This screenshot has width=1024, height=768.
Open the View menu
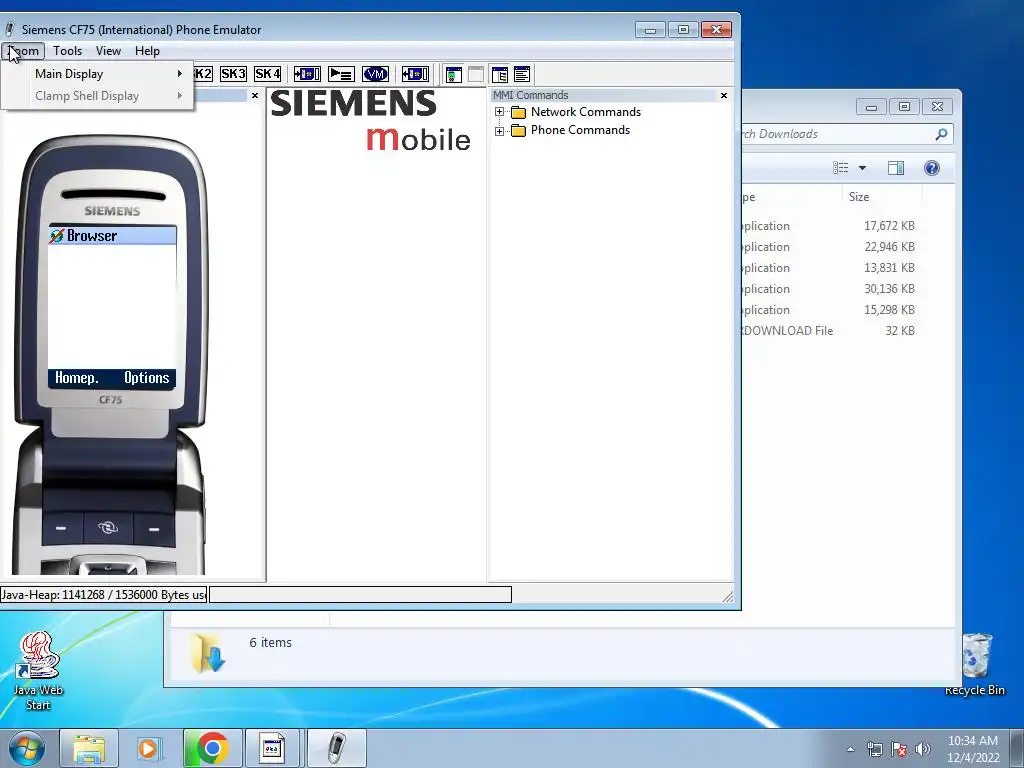[108, 51]
